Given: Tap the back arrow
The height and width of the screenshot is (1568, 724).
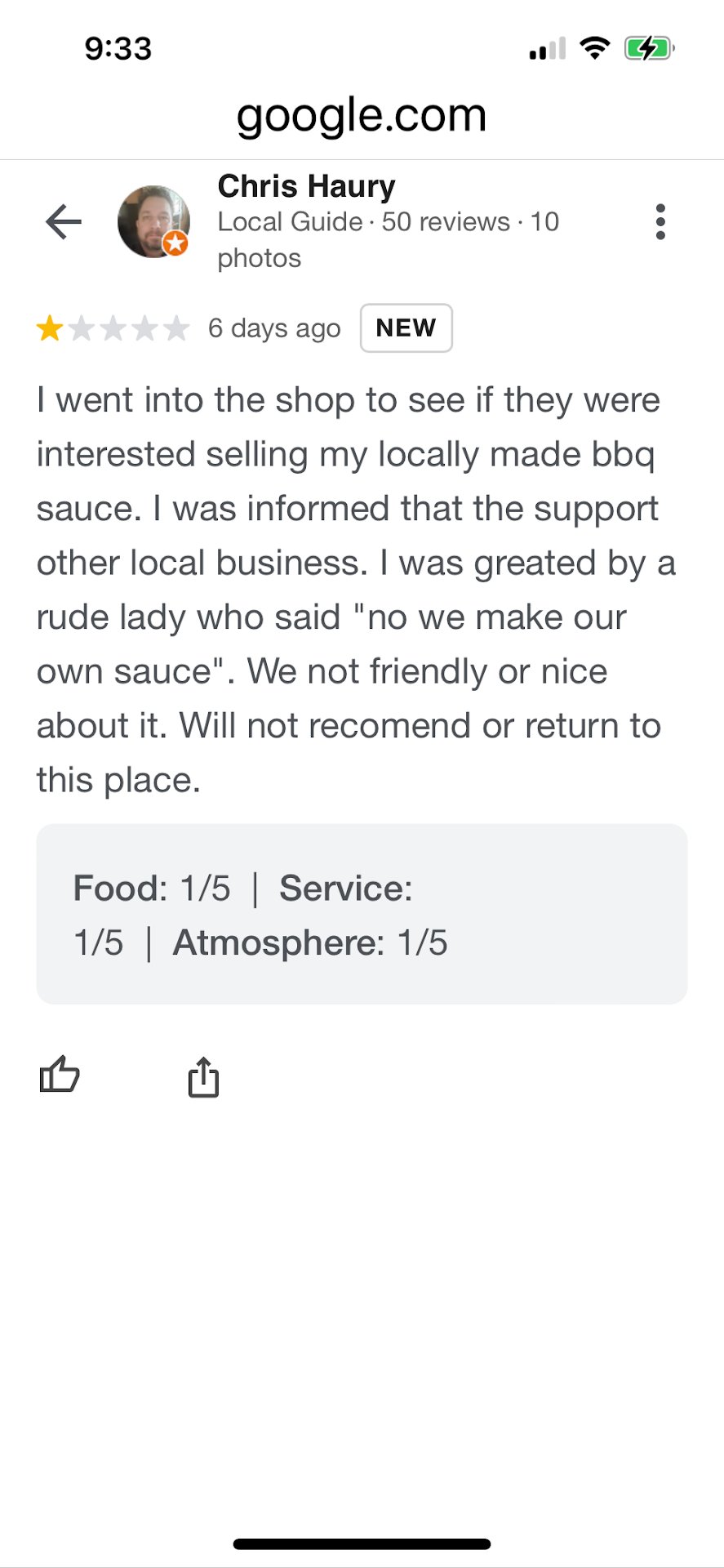Looking at the screenshot, I should (64, 221).
